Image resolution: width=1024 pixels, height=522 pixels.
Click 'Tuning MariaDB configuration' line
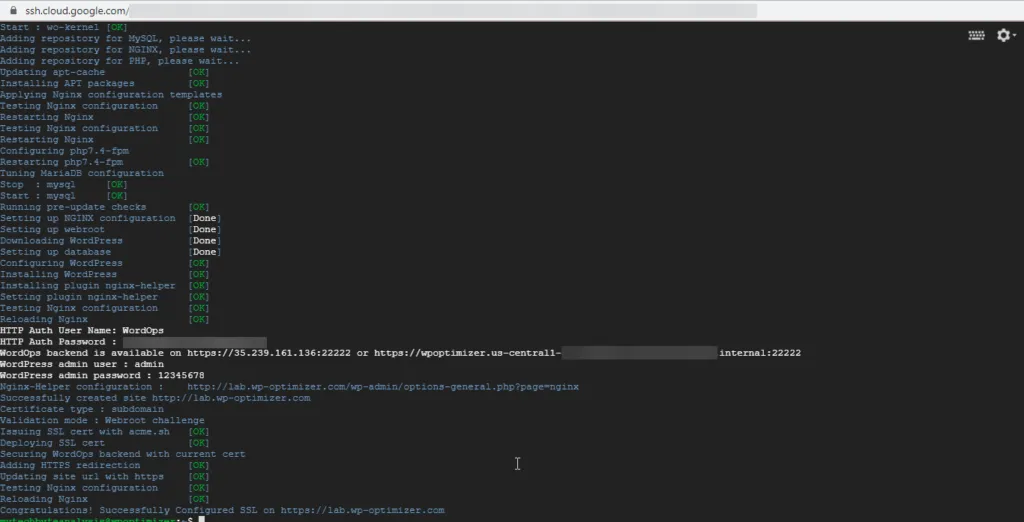82,173
